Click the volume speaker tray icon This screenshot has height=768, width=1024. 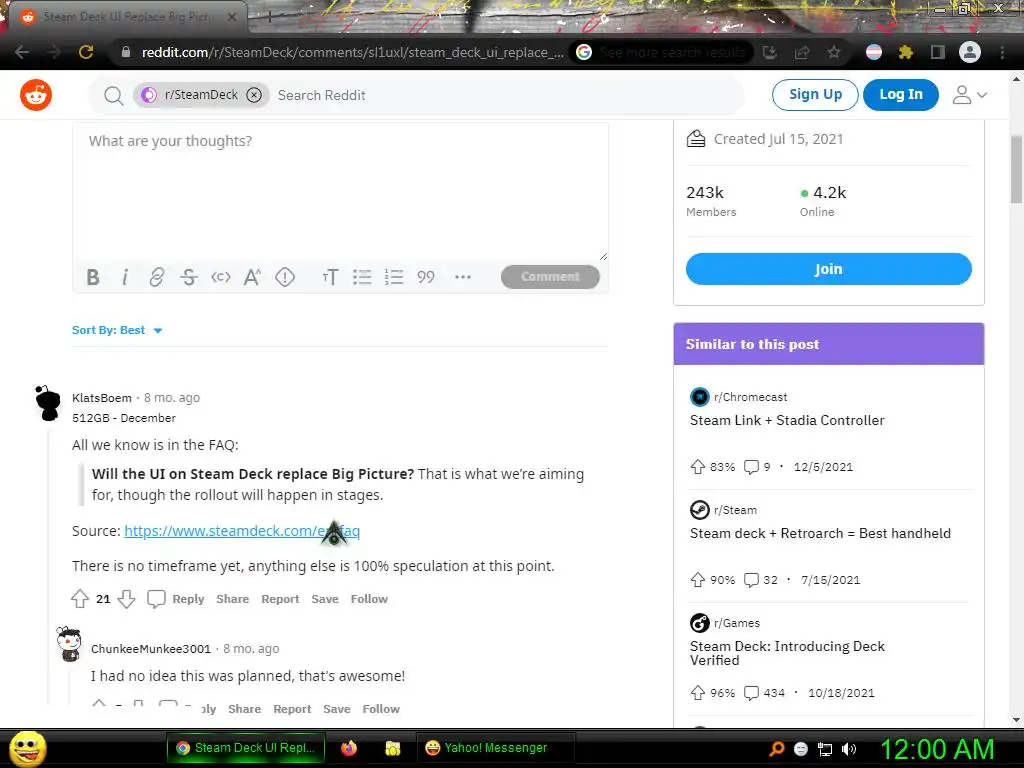coord(849,749)
